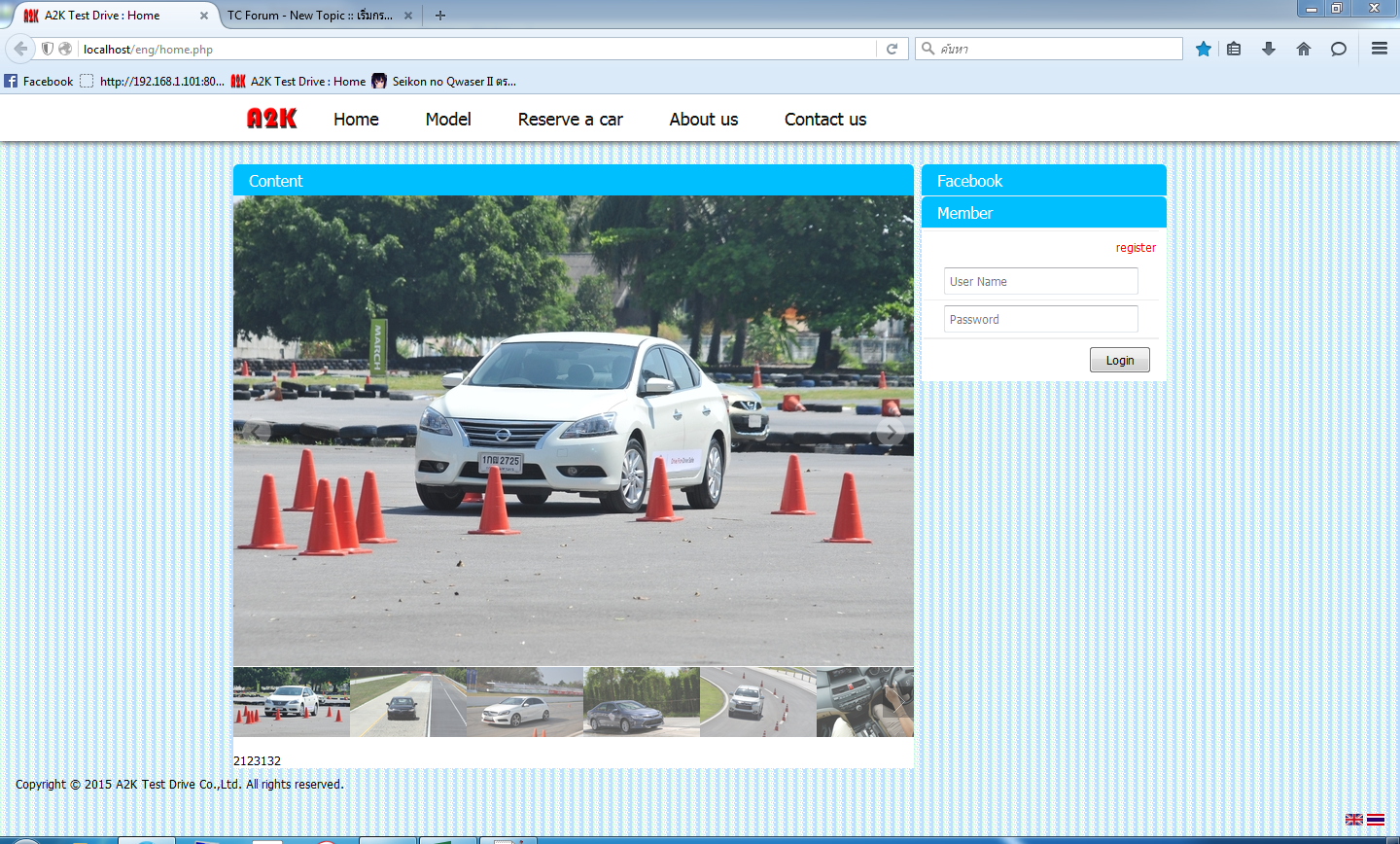
Task: Select the dark car on straight track thumbnail
Action: (x=408, y=702)
